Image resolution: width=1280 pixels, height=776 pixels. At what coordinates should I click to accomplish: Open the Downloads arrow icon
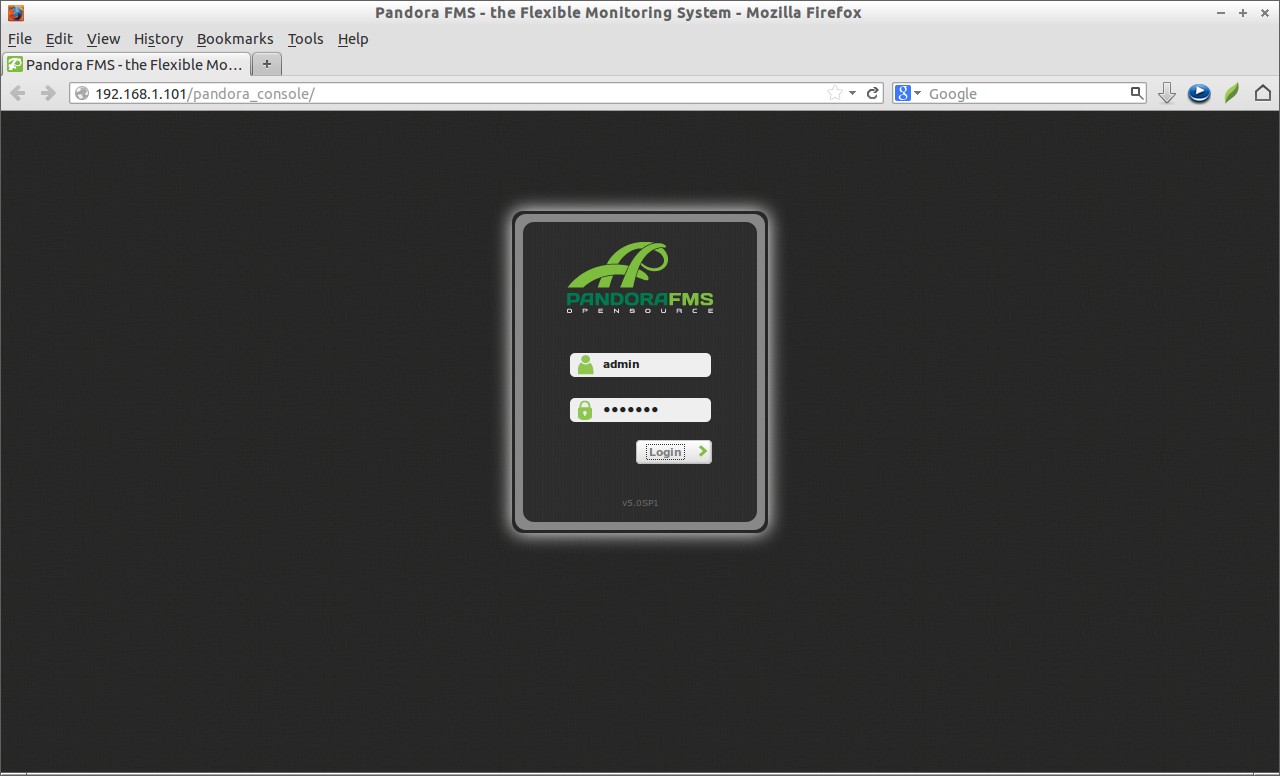point(1166,93)
